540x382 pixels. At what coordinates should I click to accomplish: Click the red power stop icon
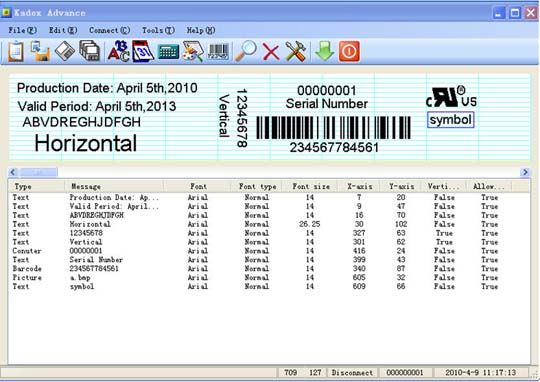[x=349, y=52]
